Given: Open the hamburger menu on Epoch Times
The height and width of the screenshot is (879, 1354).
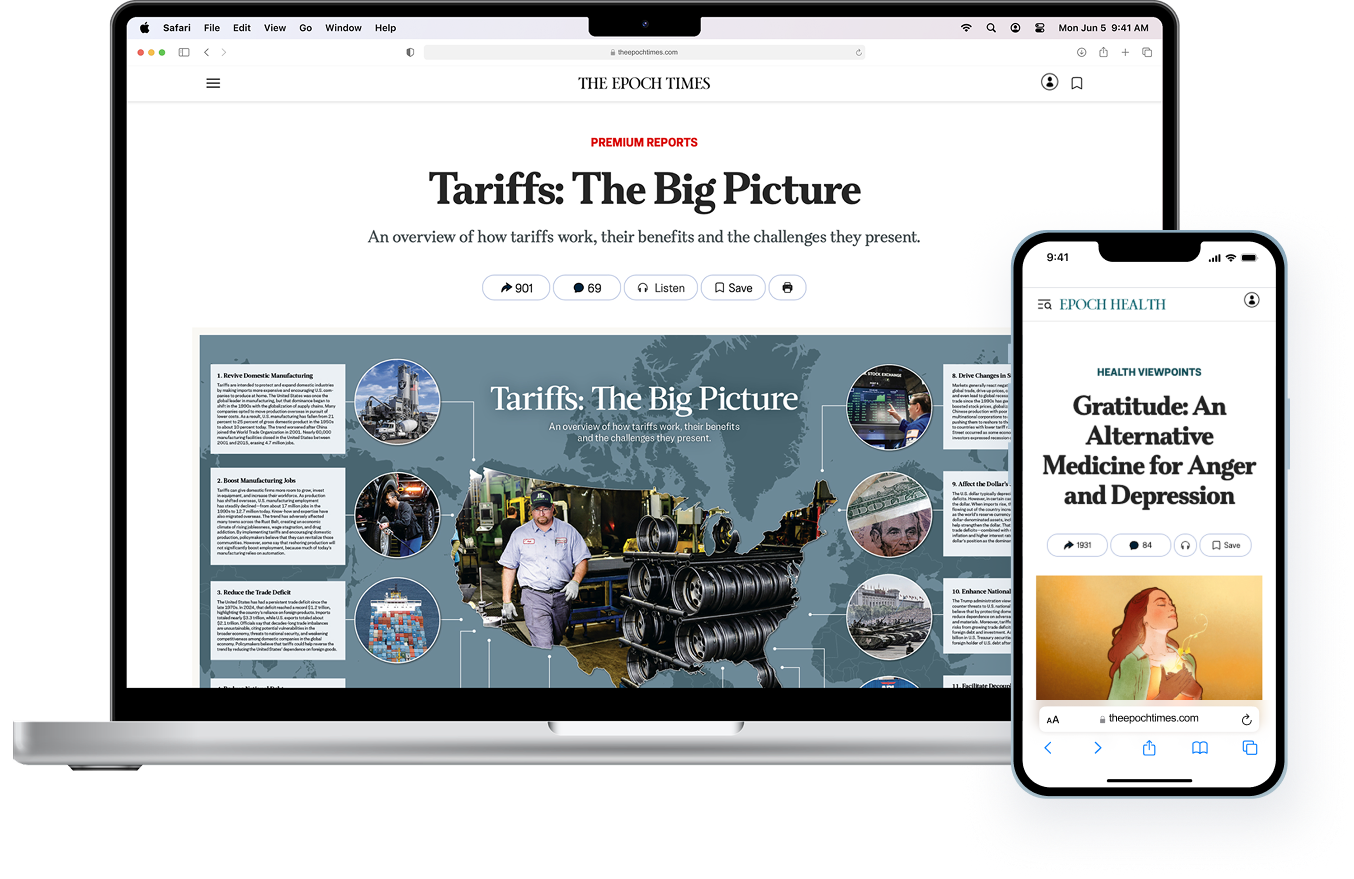Looking at the screenshot, I should (x=213, y=83).
